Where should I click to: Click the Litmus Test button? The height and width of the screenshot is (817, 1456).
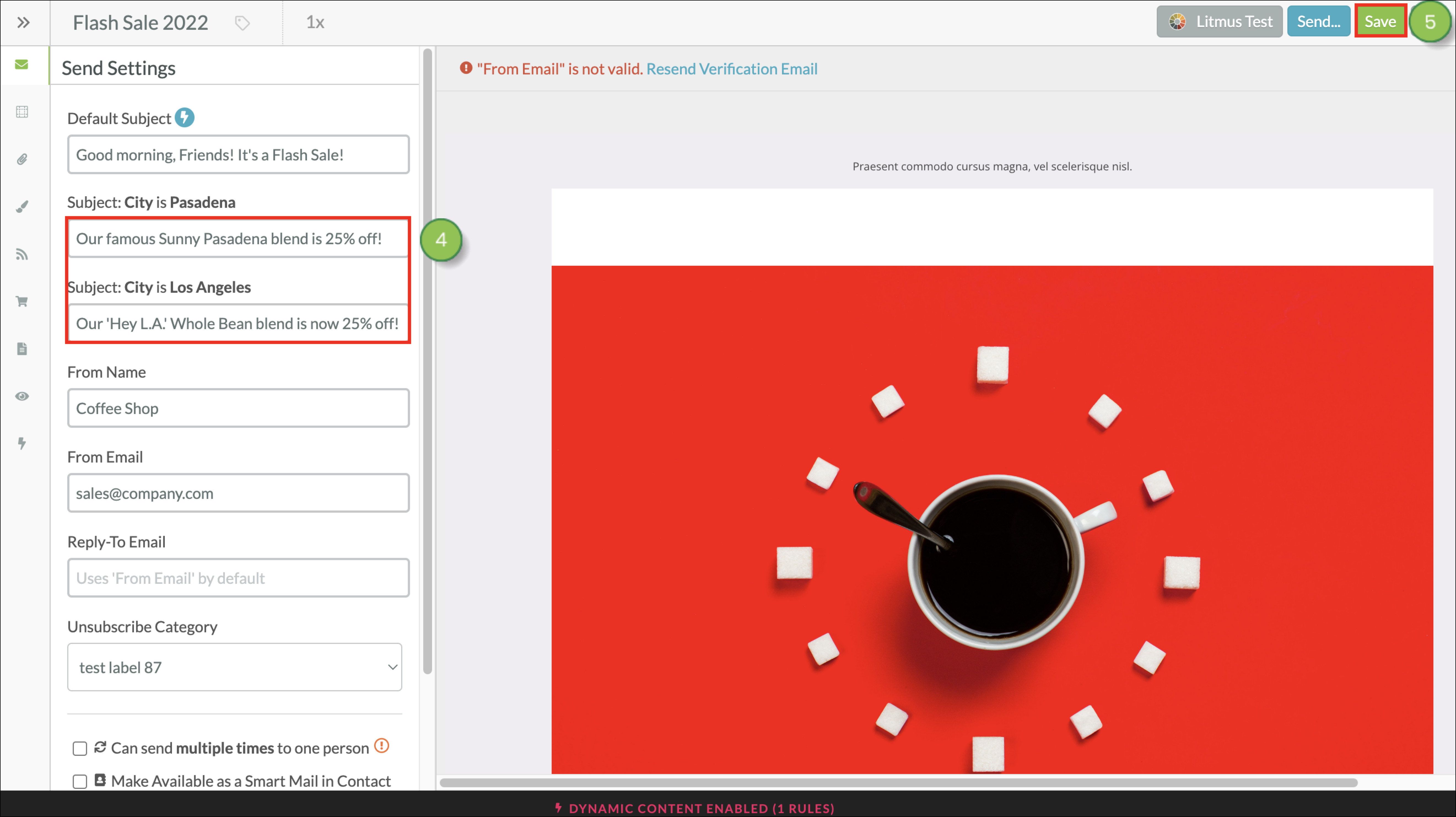pos(1219,21)
